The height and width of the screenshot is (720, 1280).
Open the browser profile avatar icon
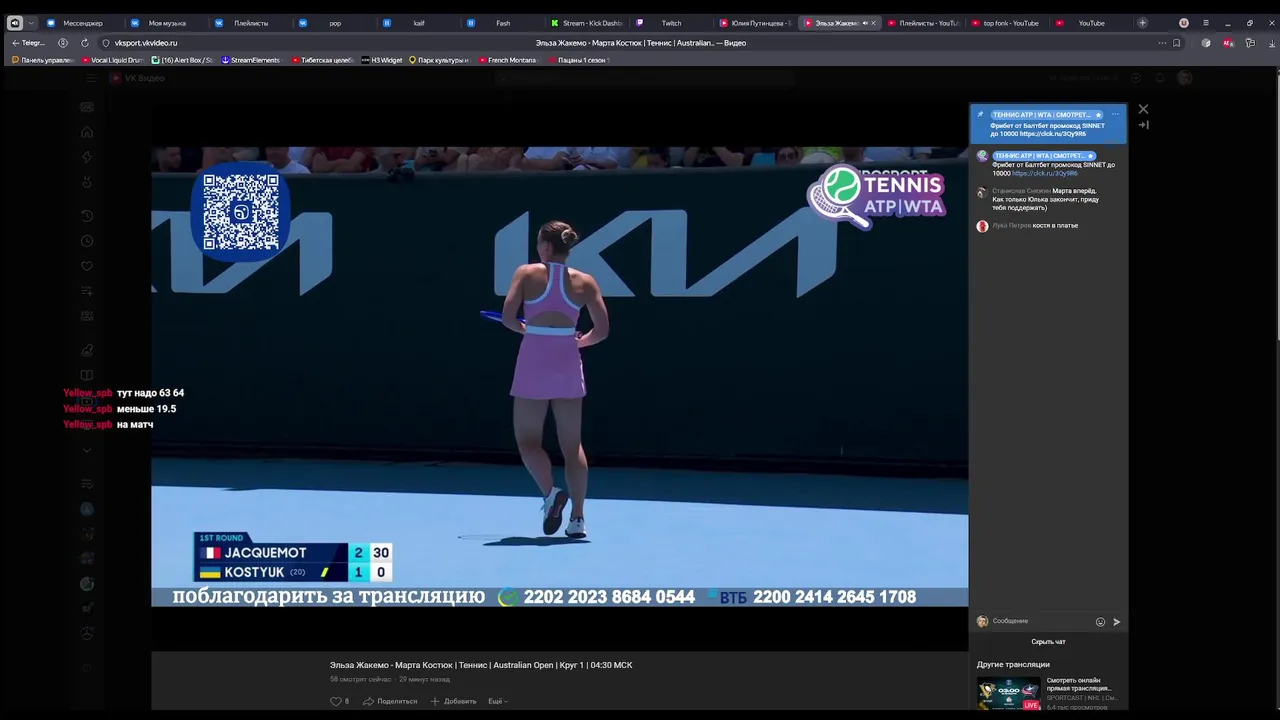click(1184, 23)
